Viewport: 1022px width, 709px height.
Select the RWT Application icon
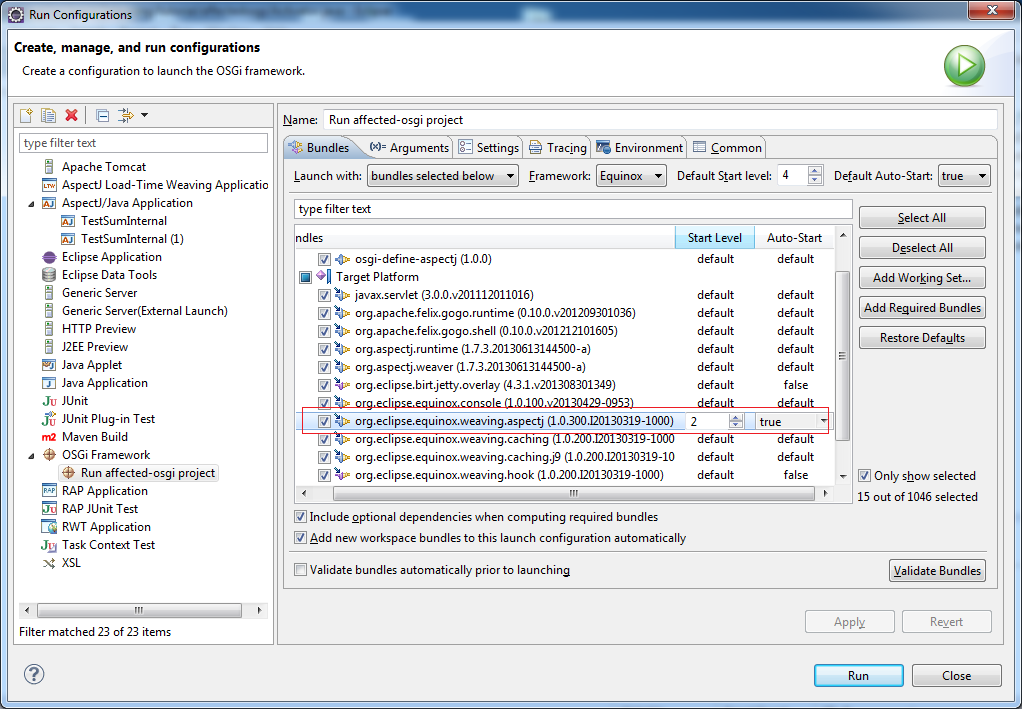[49, 527]
